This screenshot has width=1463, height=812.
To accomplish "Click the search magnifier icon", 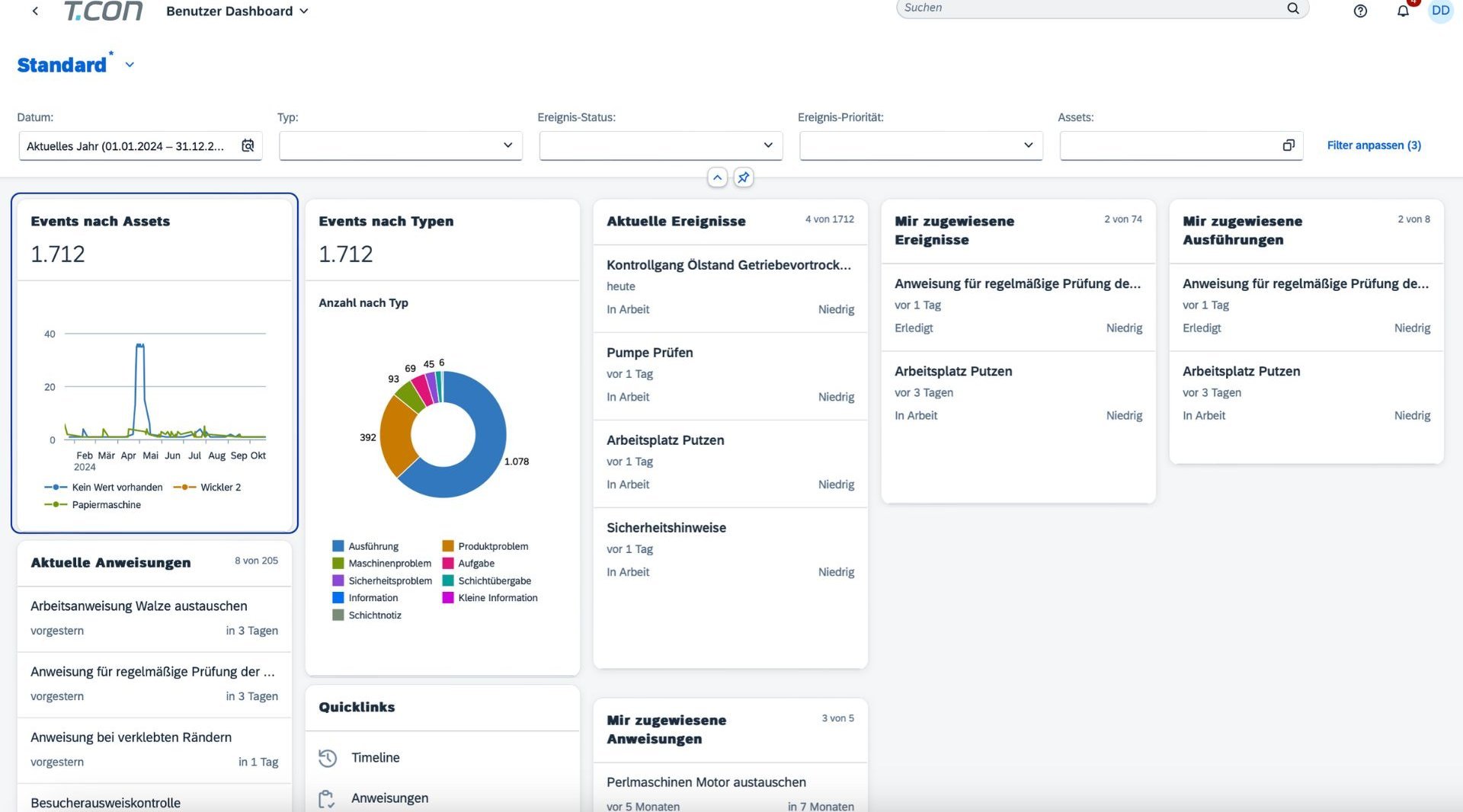I will [1293, 8].
